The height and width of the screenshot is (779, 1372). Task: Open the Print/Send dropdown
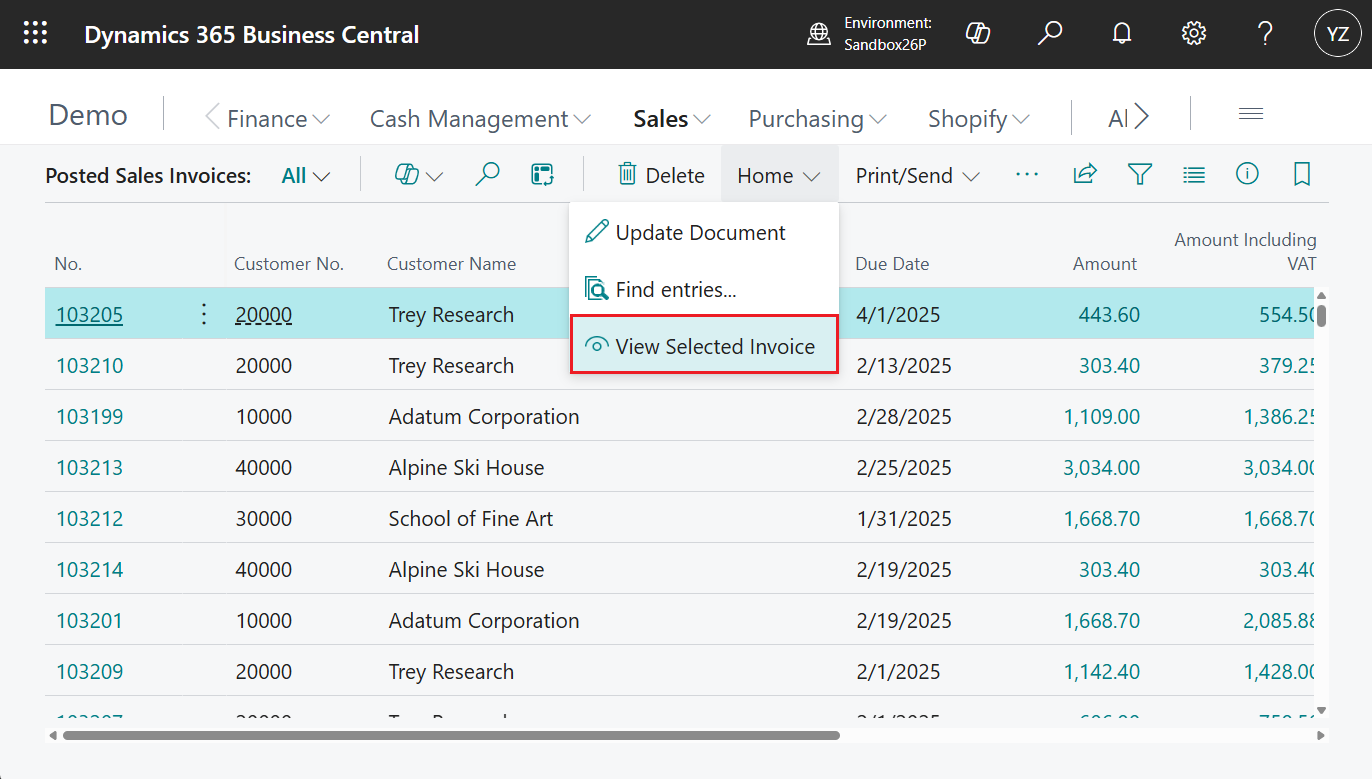click(916, 175)
